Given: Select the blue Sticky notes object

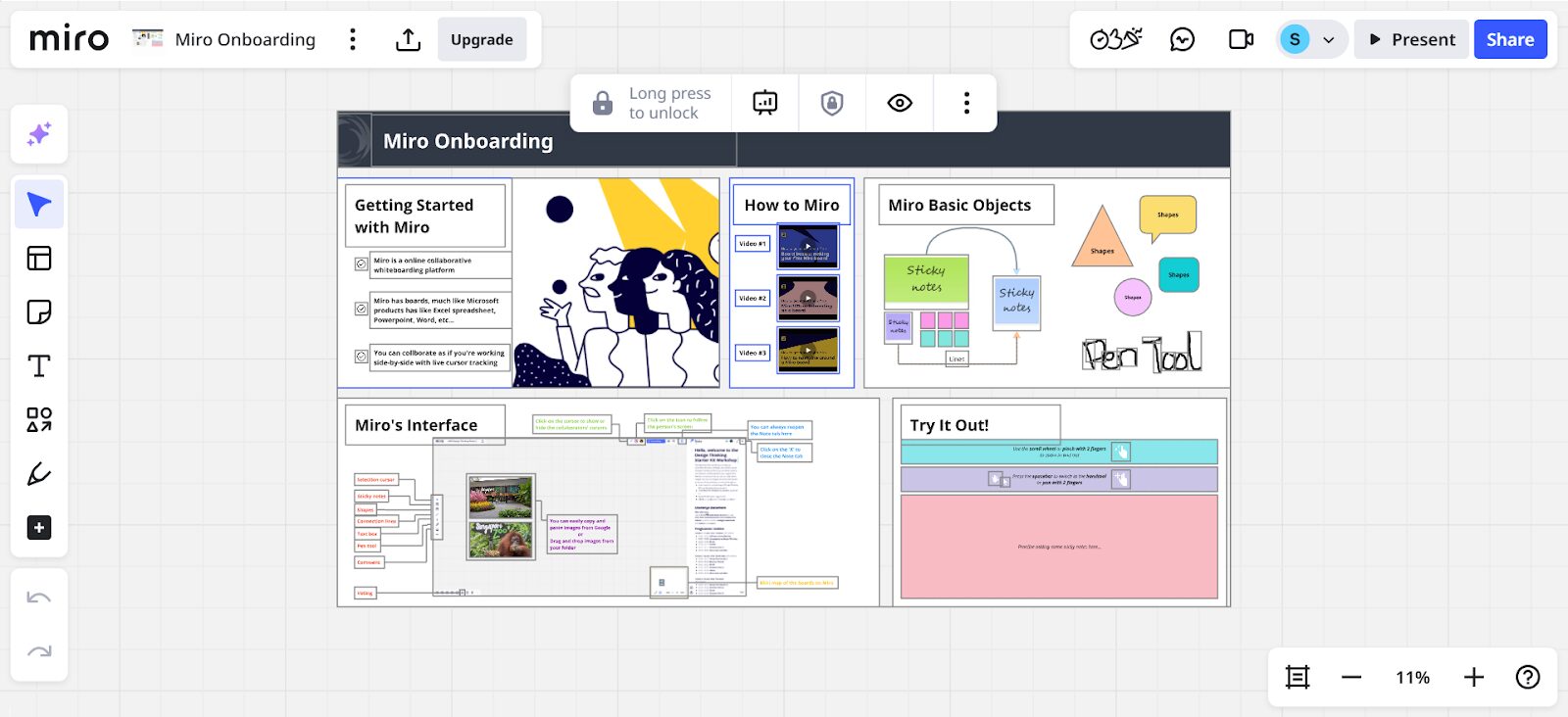Looking at the screenshot, I should [x=1016, y=302].
